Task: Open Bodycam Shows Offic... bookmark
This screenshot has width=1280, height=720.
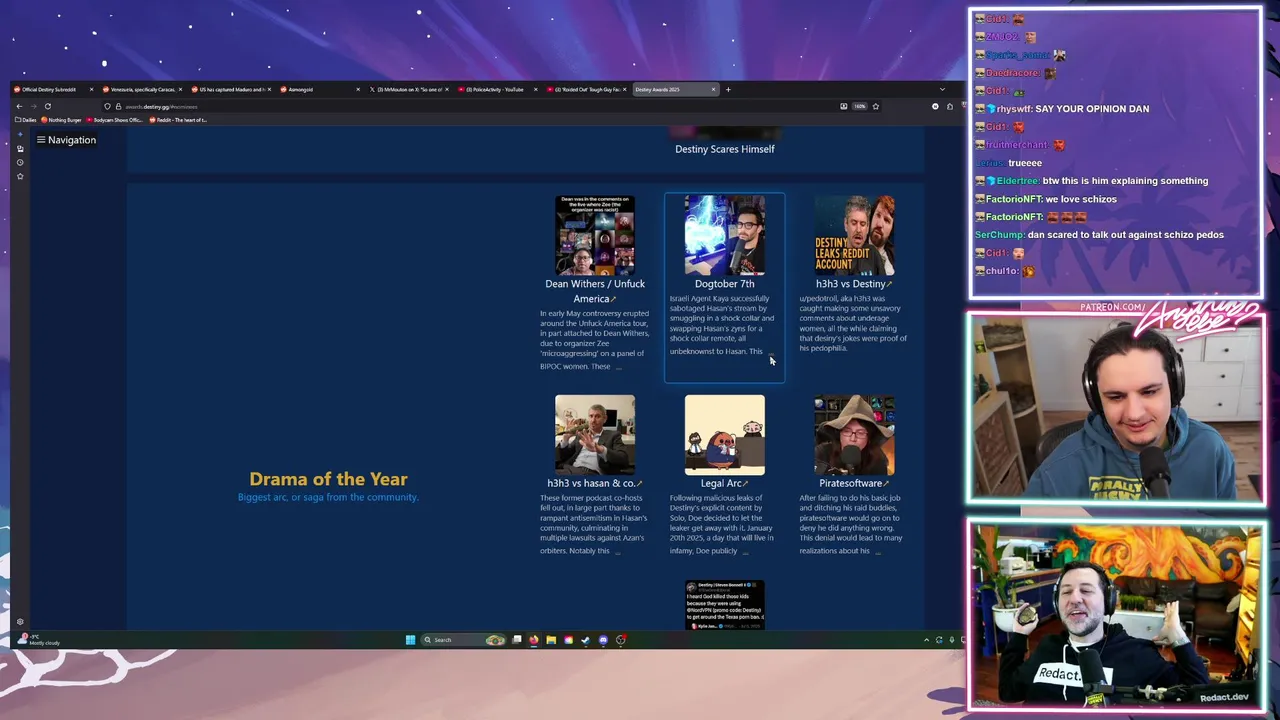Action: (x=115, y=120)
